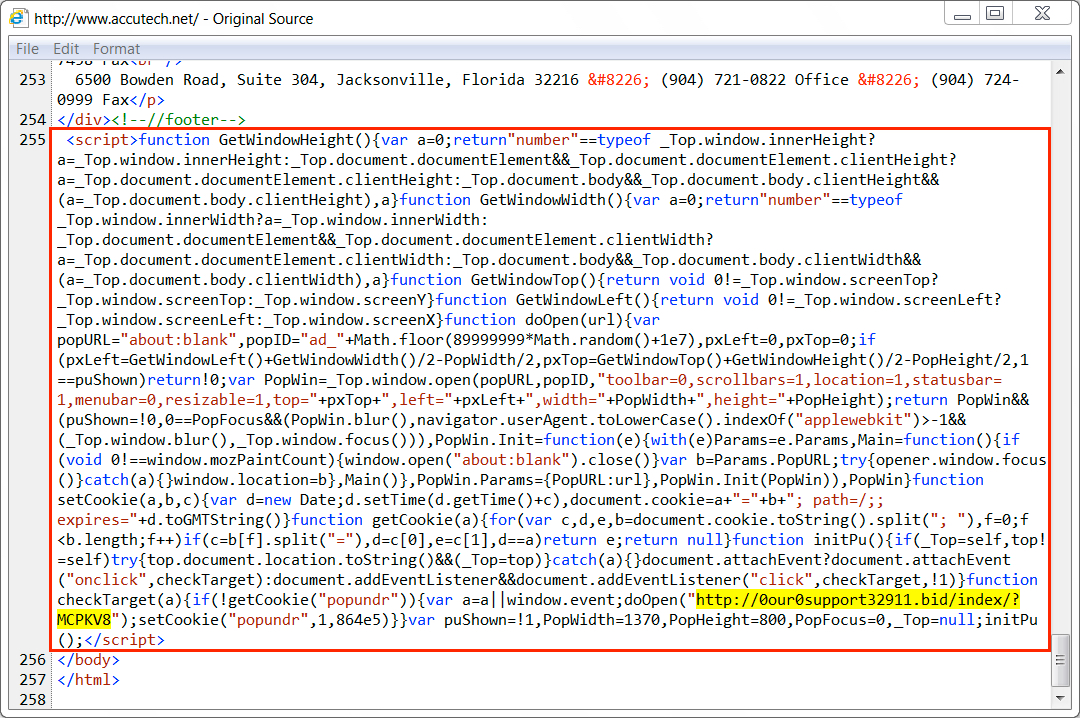Screen dimensions: 1080x718
Task: Click the scrollbar down arrow
Action: [1060, 698]
